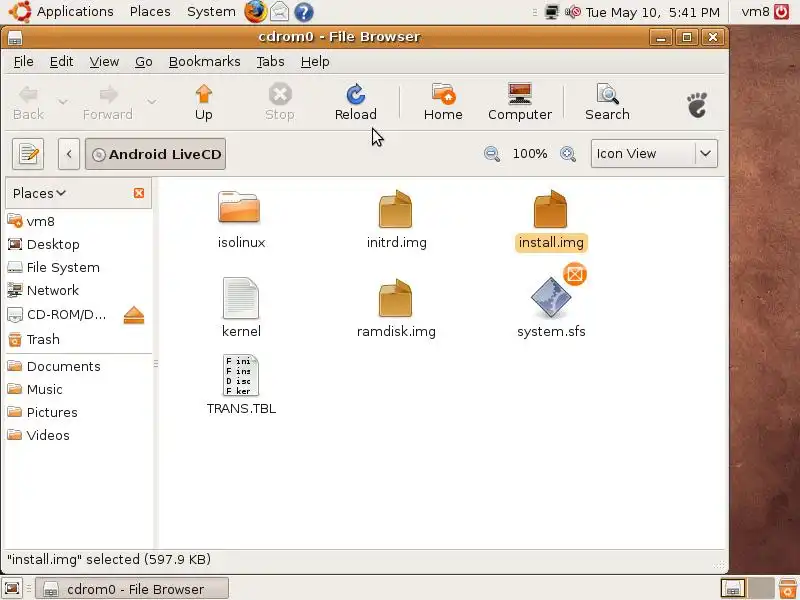Open the View menu
800x600 pixels.
tap(104, 62)
